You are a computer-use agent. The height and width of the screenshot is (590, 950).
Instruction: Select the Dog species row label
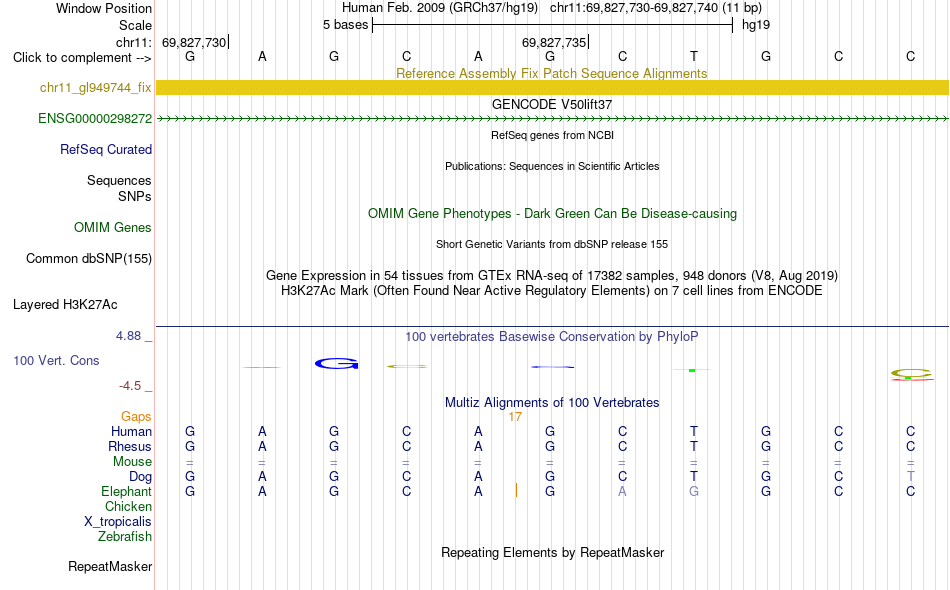[x=140, y=477]
